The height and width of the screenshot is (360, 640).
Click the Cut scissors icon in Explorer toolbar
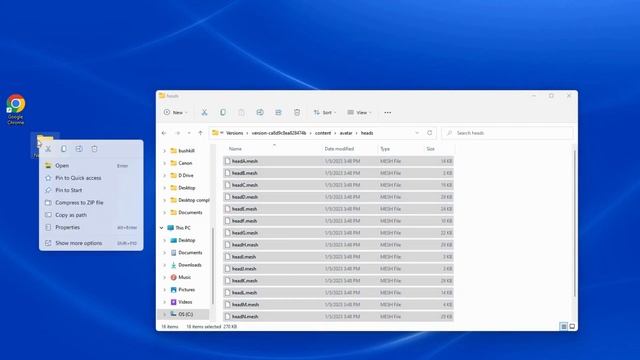point(204,113)
